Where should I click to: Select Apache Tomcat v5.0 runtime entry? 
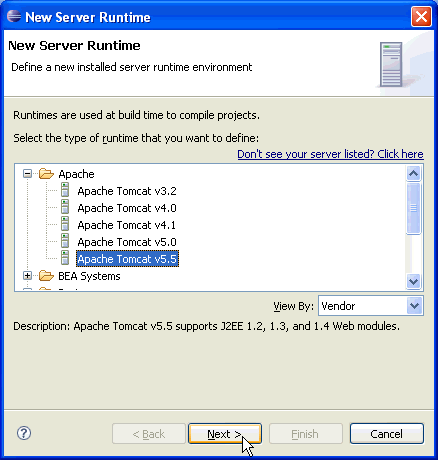pos(127,242)
